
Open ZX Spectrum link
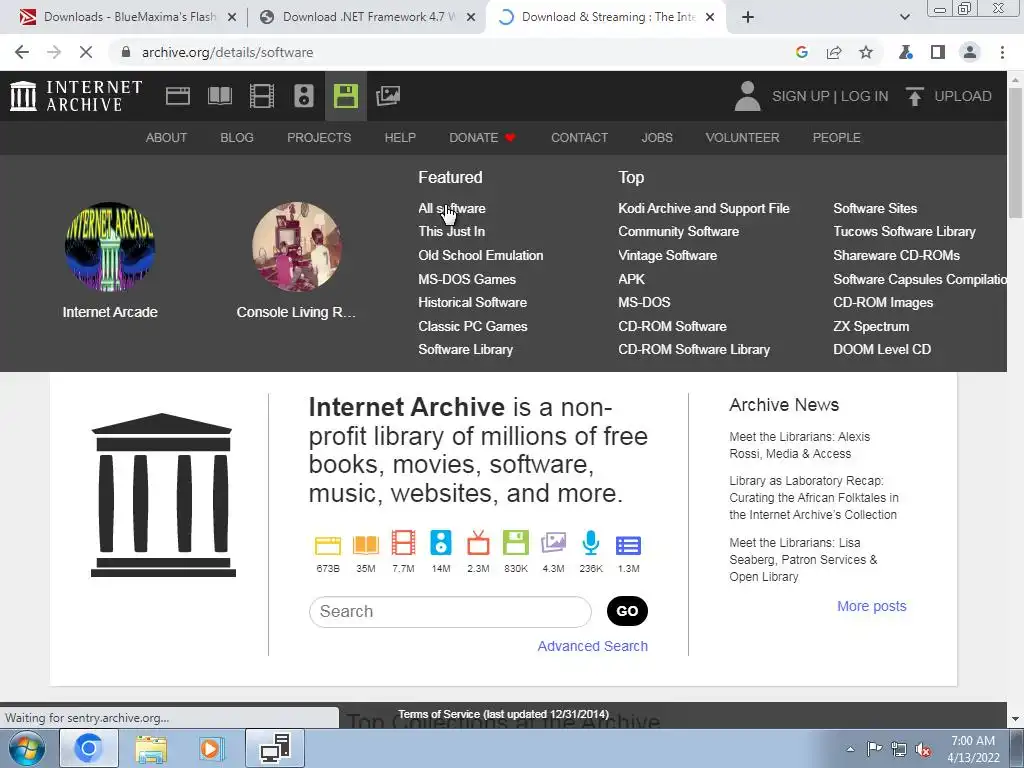point(871,326)
